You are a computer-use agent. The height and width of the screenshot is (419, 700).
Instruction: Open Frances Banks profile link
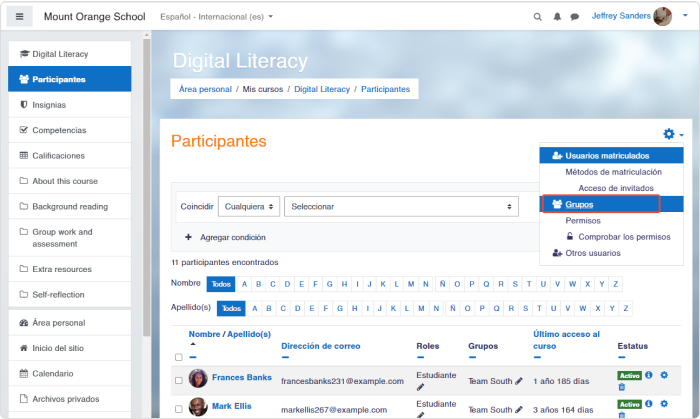242,378
